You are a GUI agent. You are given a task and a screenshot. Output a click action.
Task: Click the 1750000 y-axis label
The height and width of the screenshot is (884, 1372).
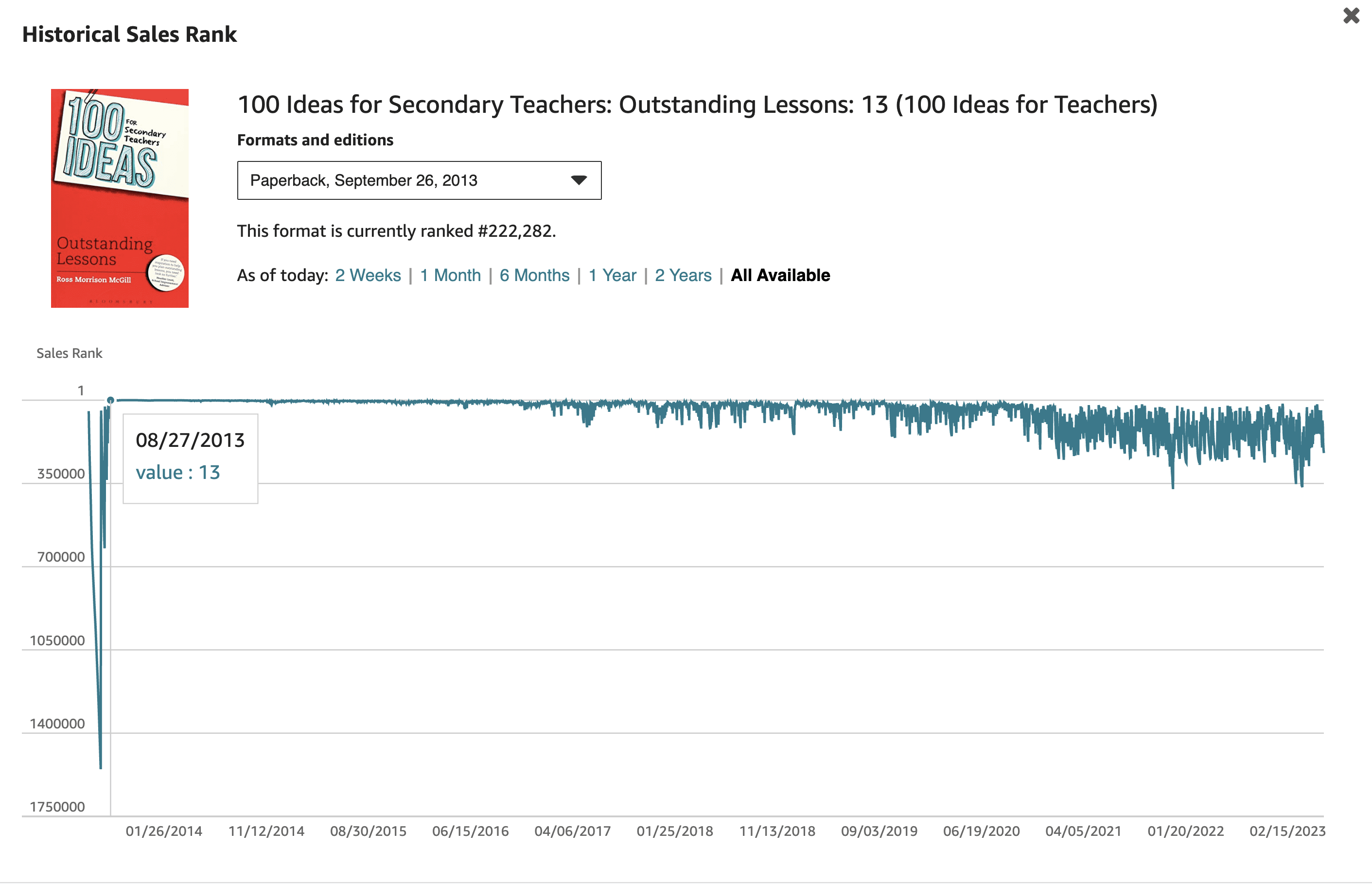click(57, 807)
